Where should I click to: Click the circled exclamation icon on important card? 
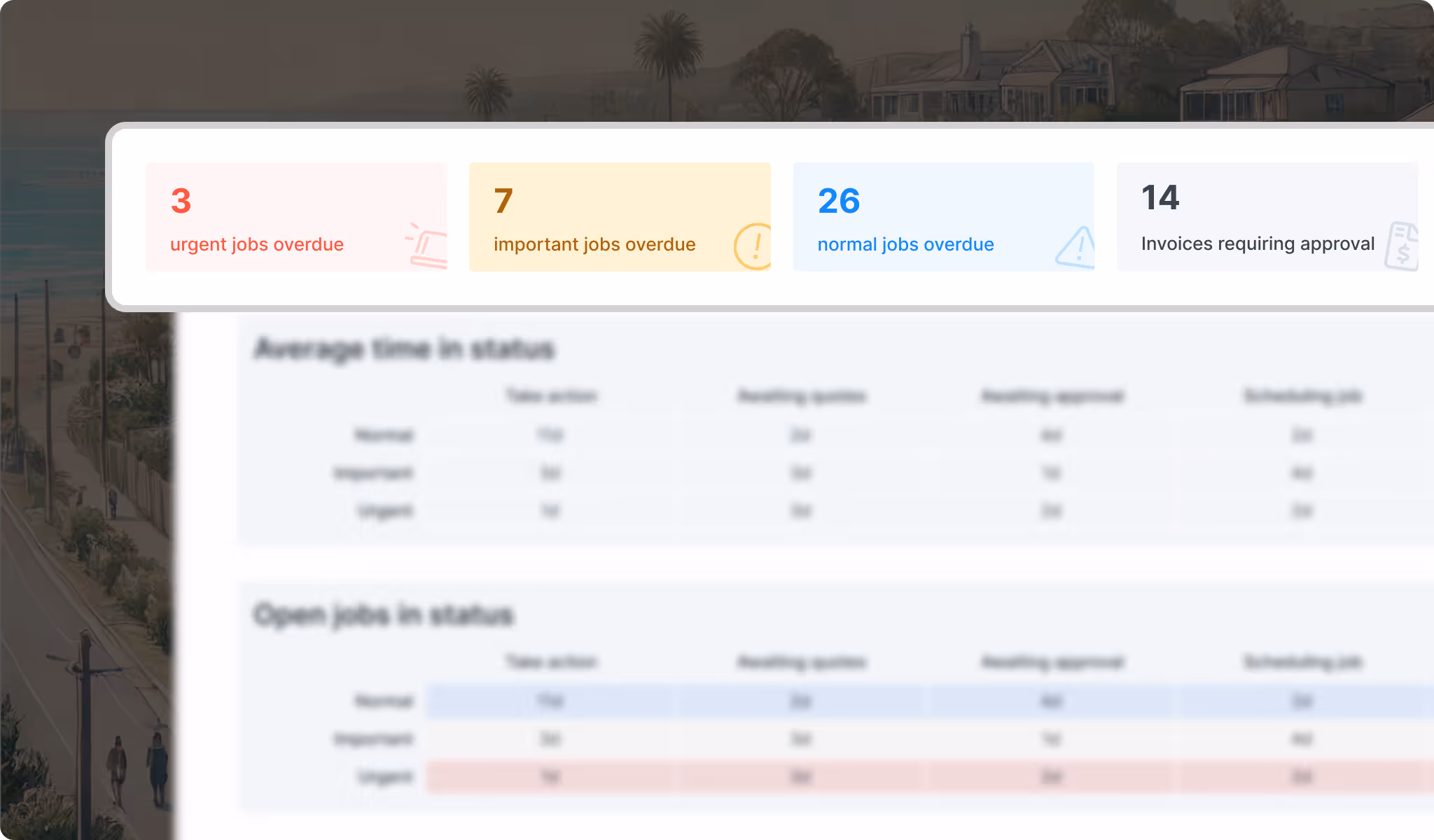pos(753,246)
